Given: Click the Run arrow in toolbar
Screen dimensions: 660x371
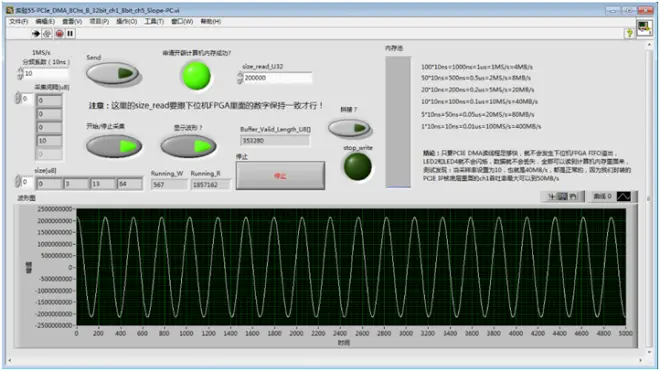Looking at the screenshot, I should click(36, 33).
